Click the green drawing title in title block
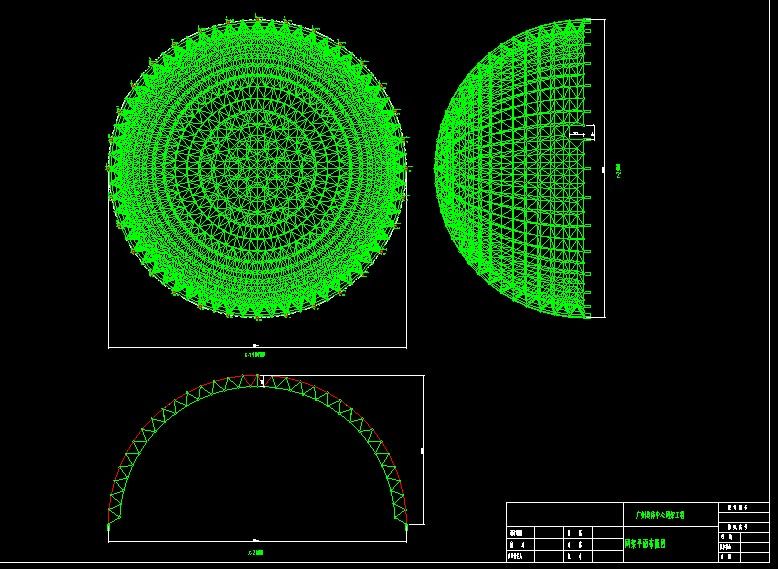The width and height of the screenshot is (778, 569). coord(645,544)
